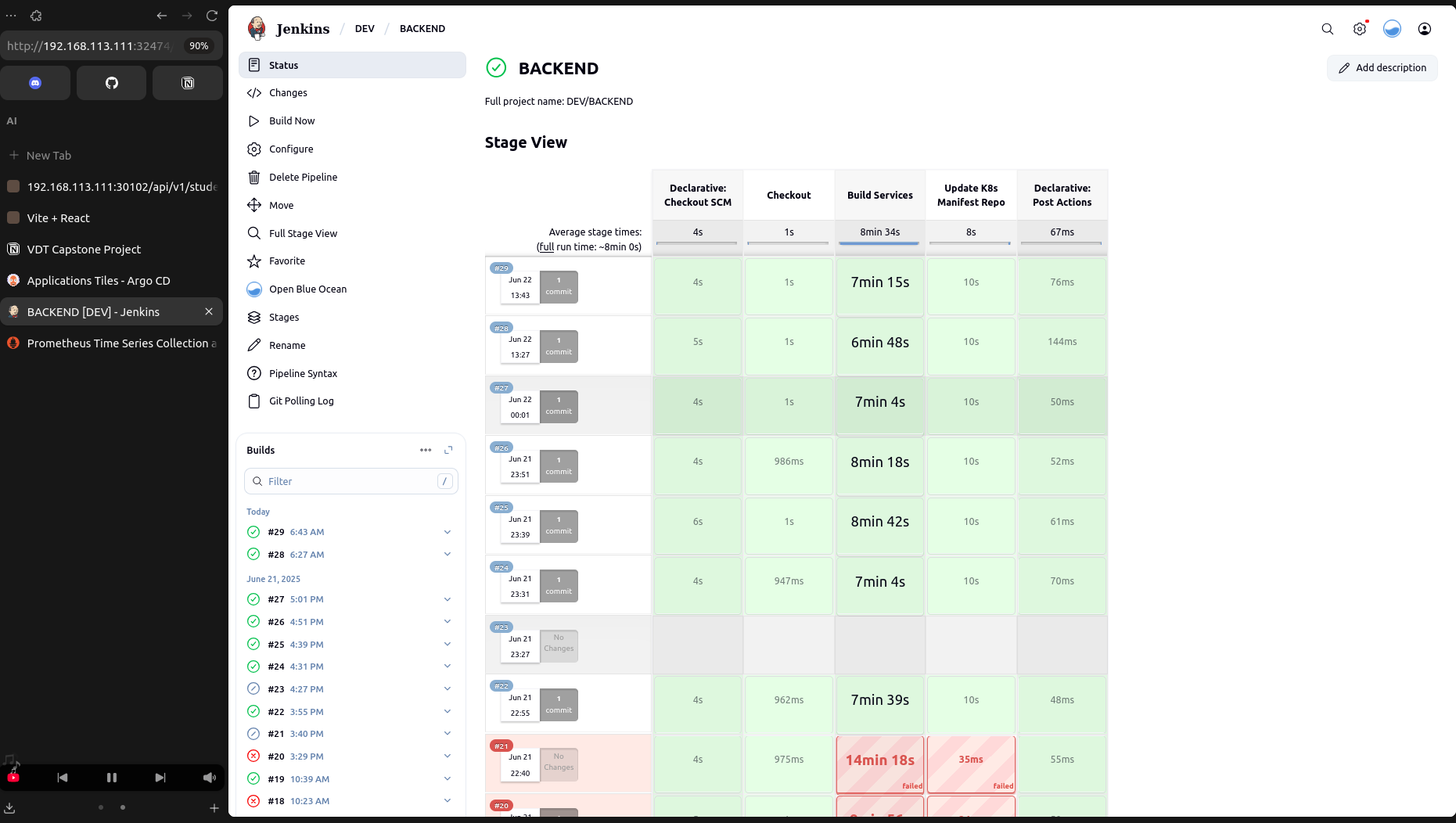Image resolution: width=1456 pixels, height=823 pixels.
Task: Expand dropdown for build #26
Action: pos(448,622)
